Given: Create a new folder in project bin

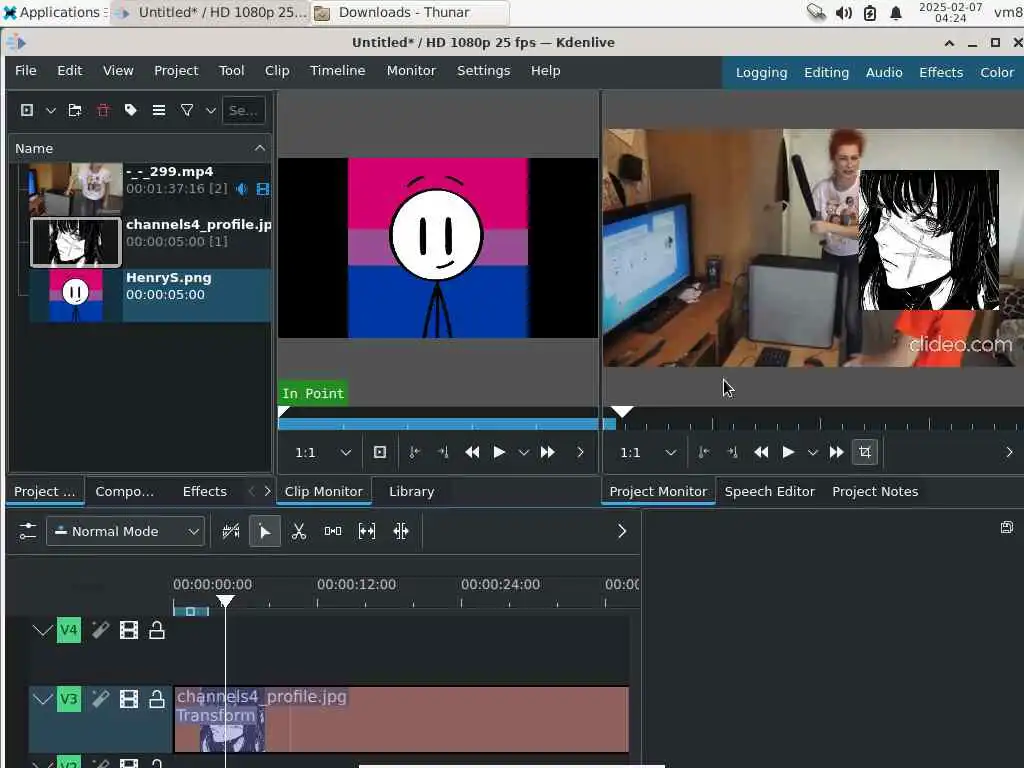Looking at the screenshot, I should [75, 110].
